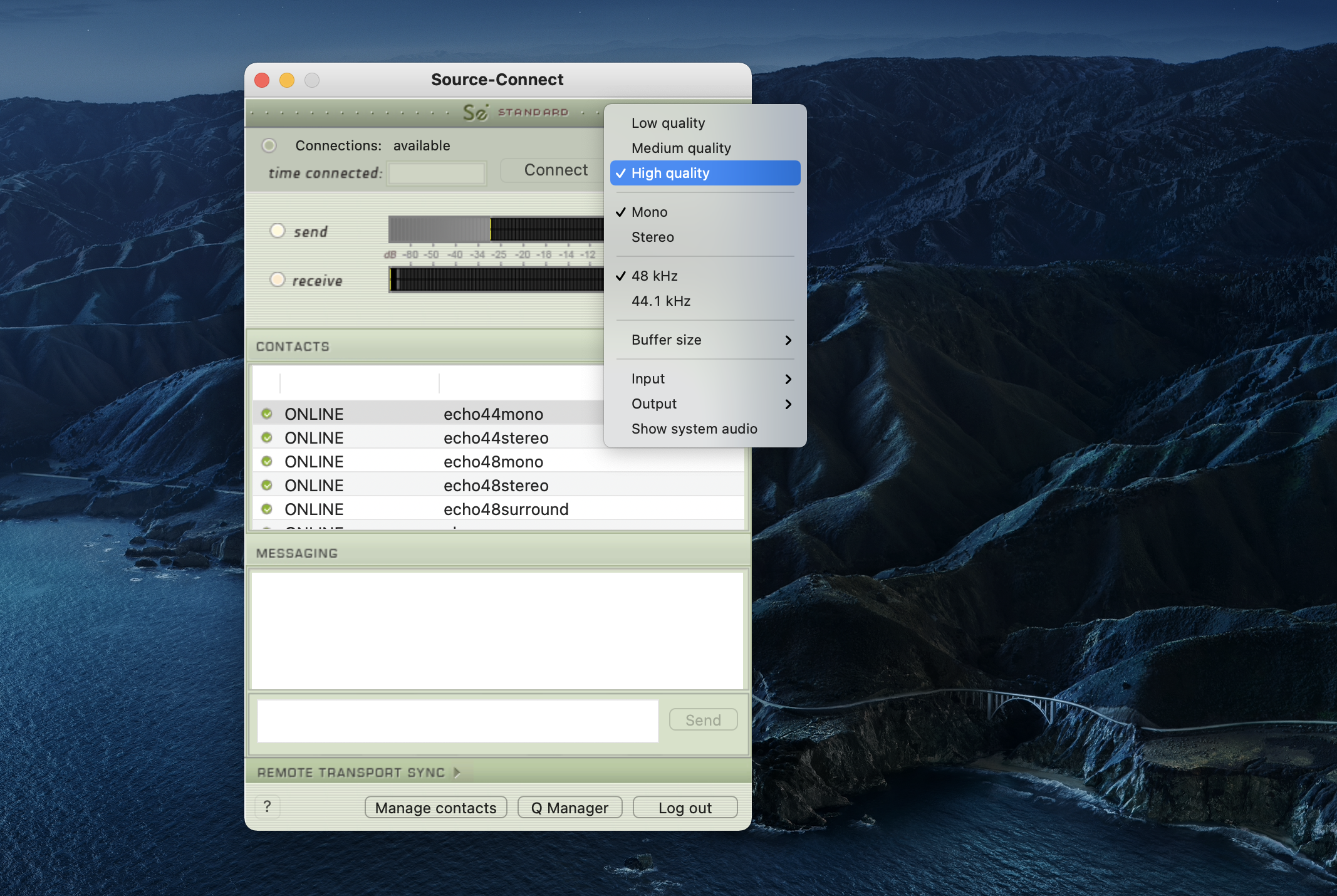Click the message text input field
Viewport: 1337px width, 896px height.
tap(457, 721)
